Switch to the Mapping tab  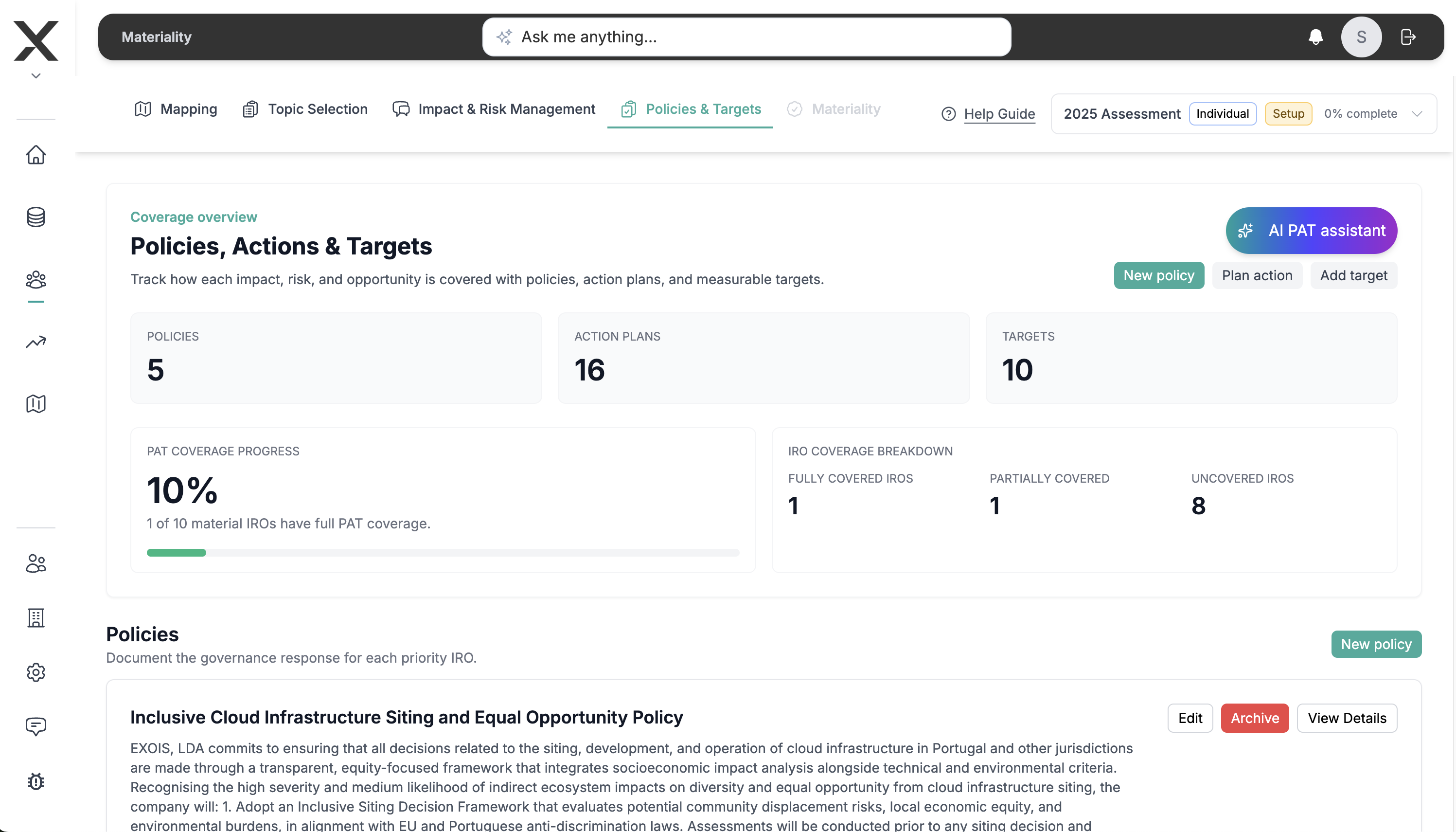tap(176, 109)
